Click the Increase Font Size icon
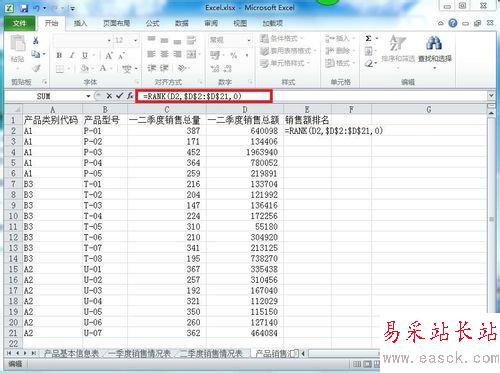The width and height of the screenshot is (500, 373). (109, 55)
